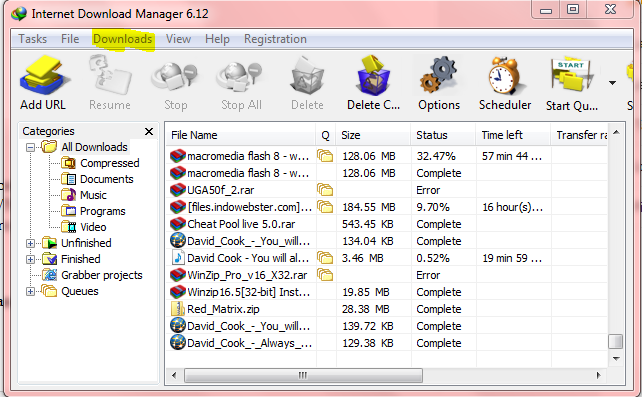642x397 pixels.
Task: Open the Help menu
Action: pyautogui.click(x=217, y=39)
